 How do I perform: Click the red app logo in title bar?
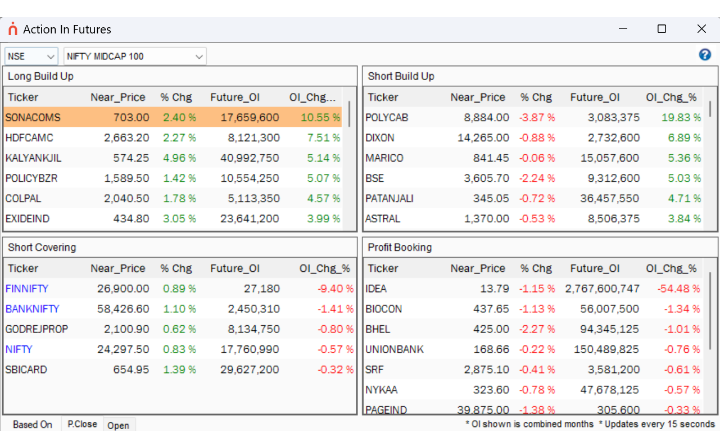click(x=13, y=29)
